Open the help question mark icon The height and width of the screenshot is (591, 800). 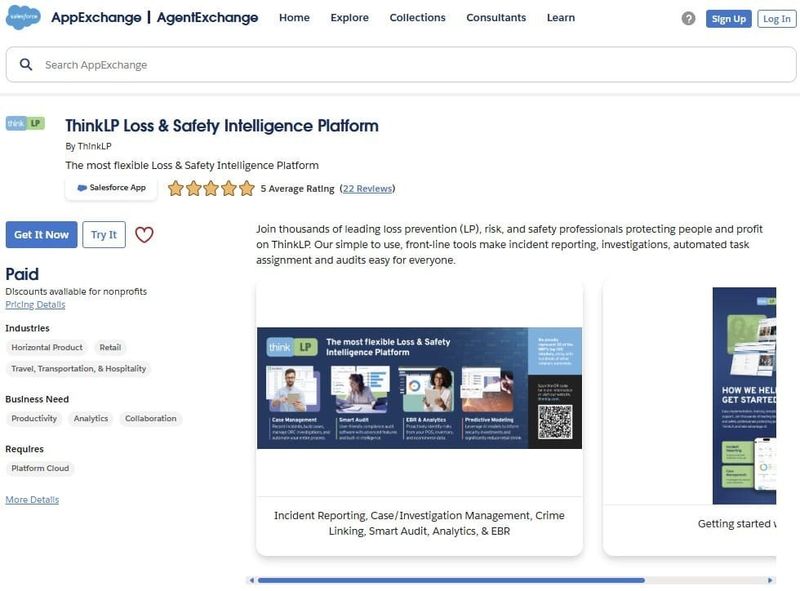coord(688,19)
